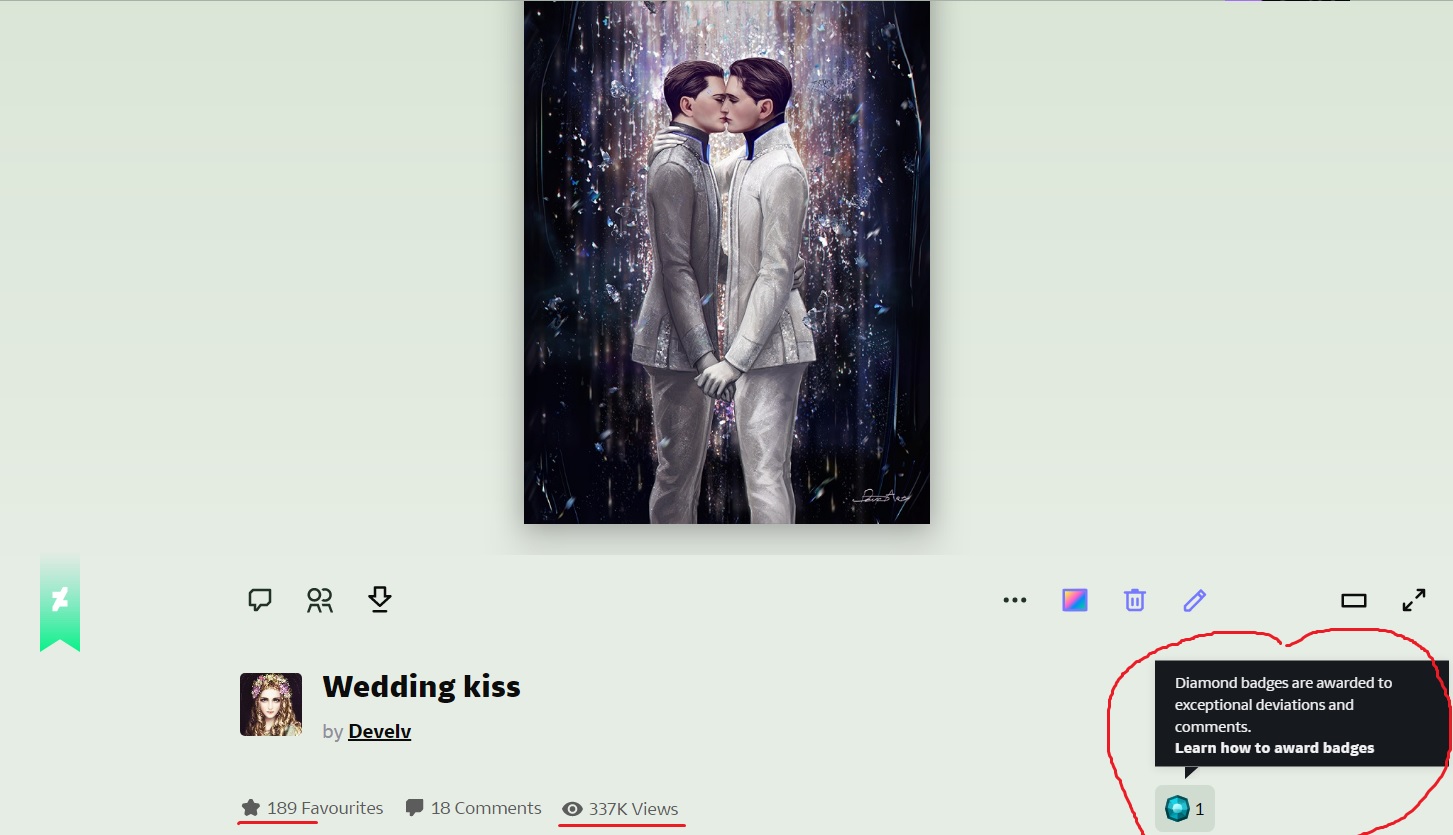Open Develv's profile avatar
The width and height of the screenshot is (1453, 835).
point(271,704)
